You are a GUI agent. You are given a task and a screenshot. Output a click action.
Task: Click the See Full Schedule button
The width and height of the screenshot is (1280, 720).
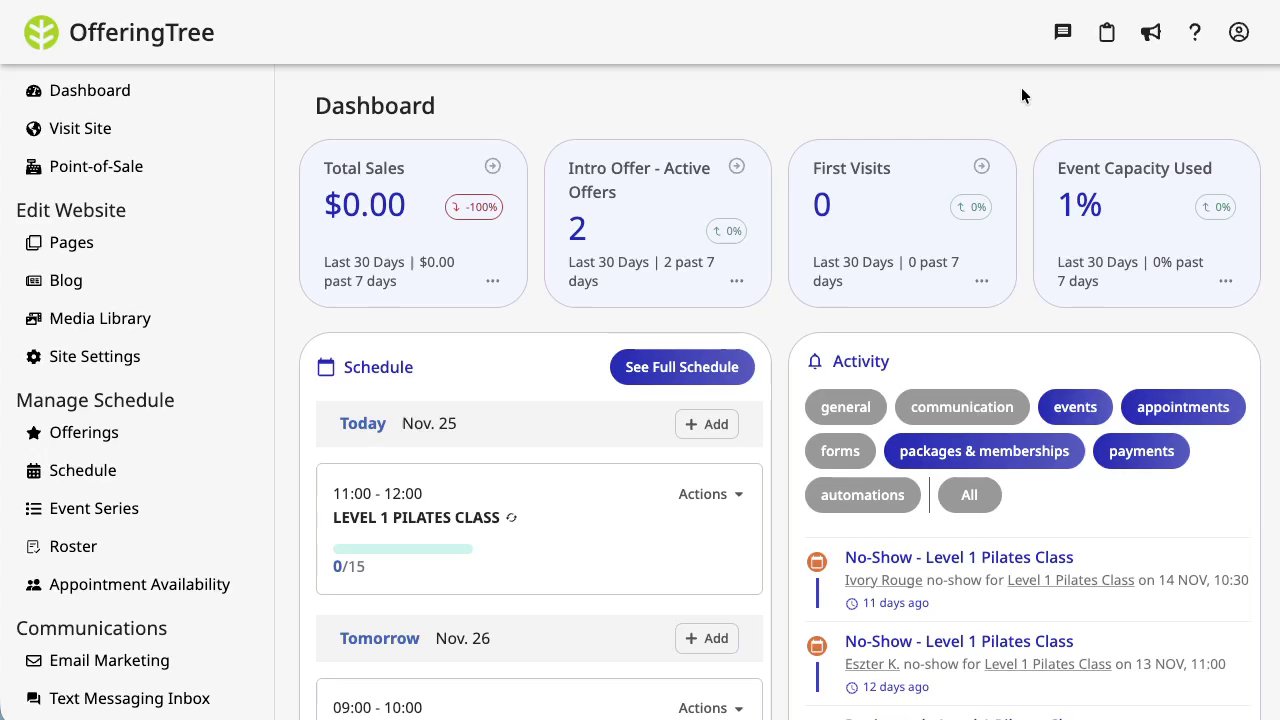pyautogui.click(x=682, y=367)
